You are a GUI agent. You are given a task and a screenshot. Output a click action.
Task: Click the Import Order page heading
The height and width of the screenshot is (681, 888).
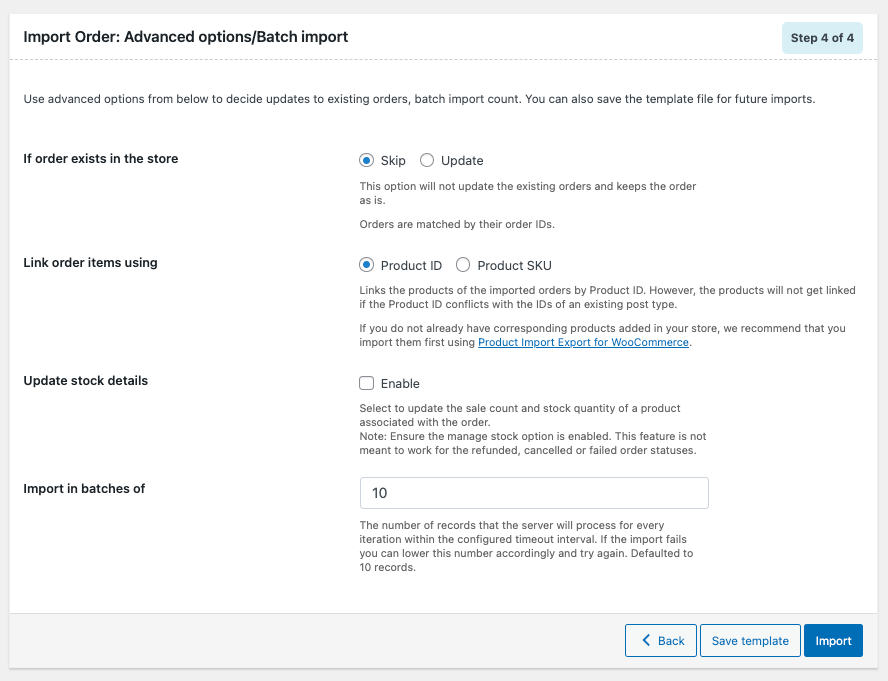coord(186,37)
